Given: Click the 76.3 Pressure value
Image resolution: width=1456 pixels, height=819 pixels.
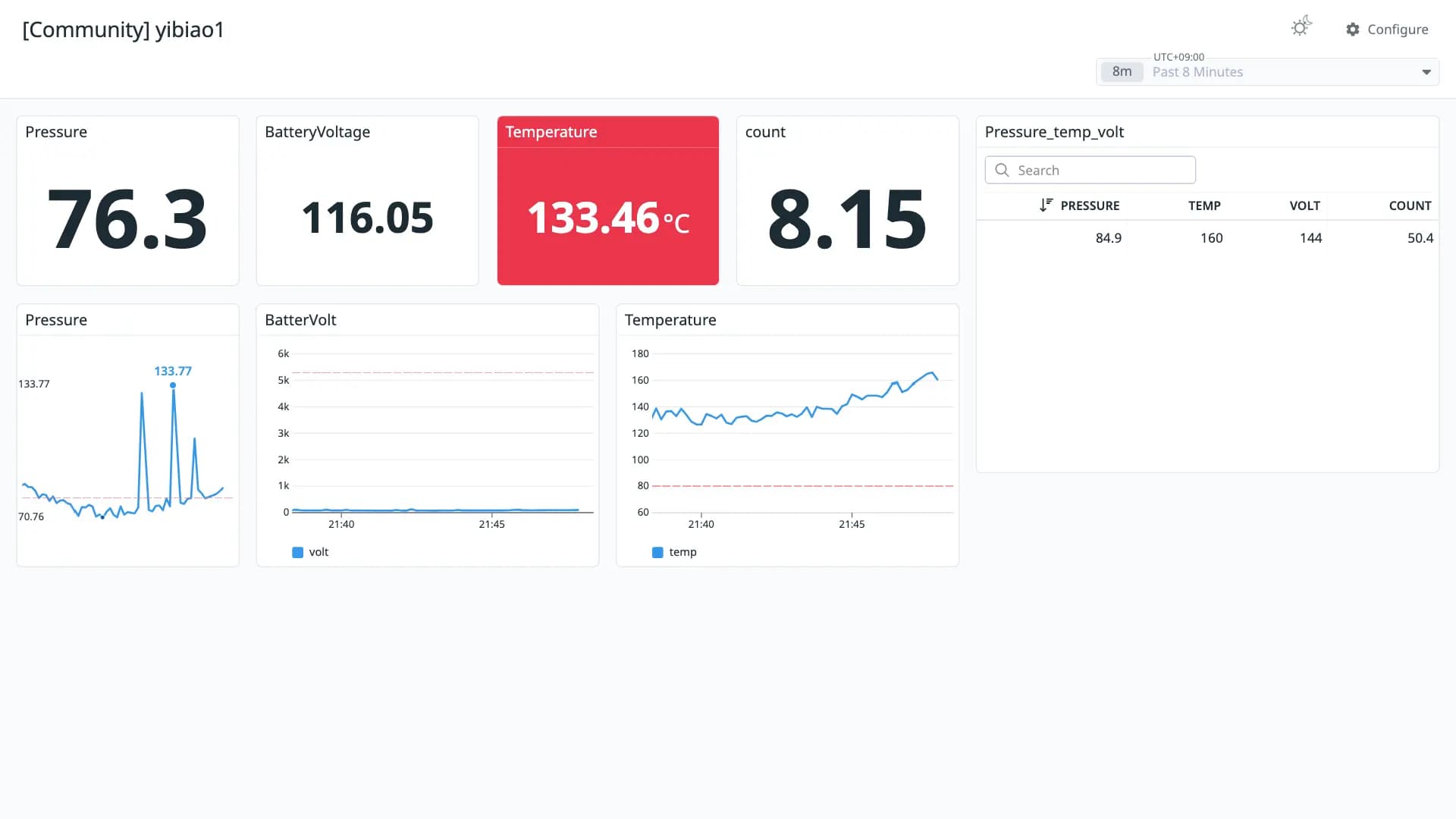Looking at the screenshot, I should (x=127, y=220).
